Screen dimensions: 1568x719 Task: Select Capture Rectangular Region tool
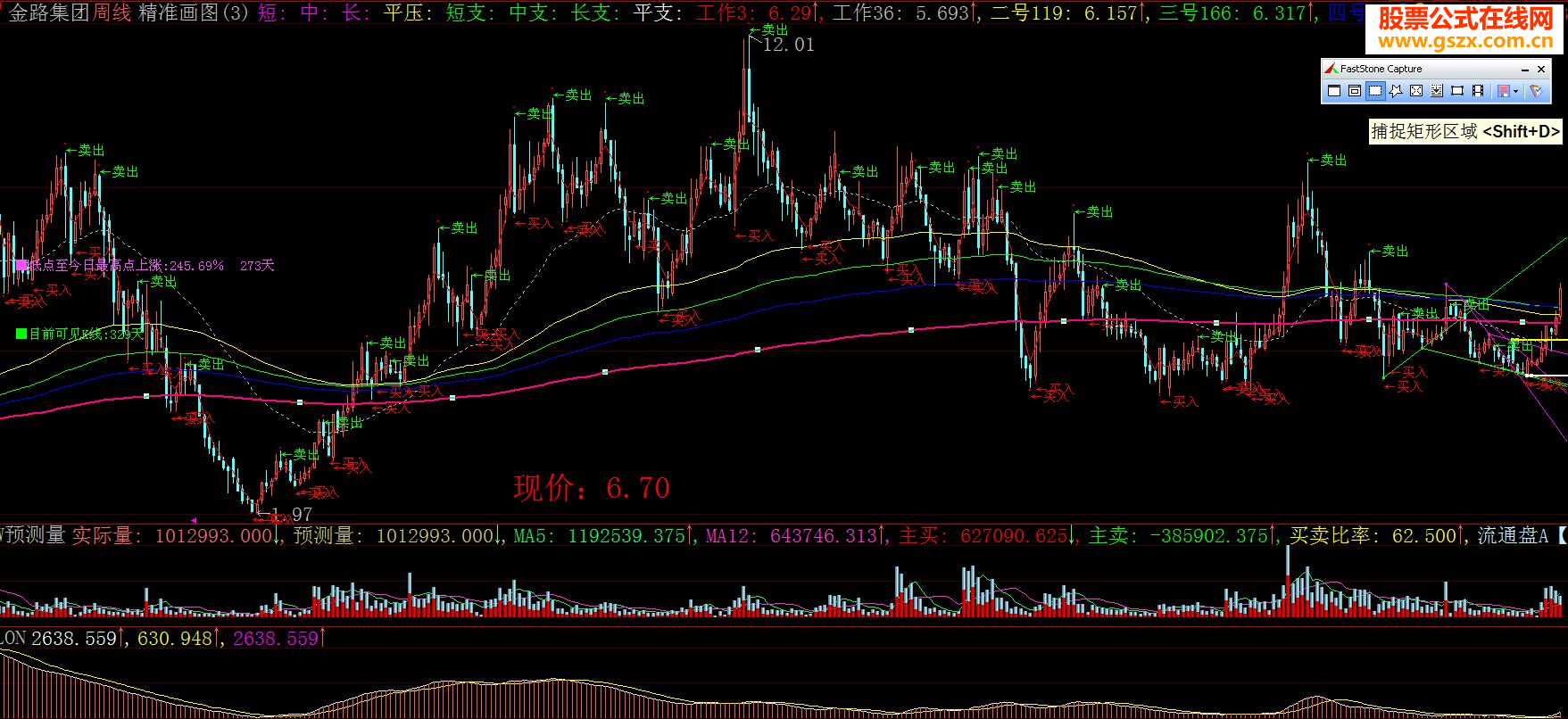pos(1375,91)
